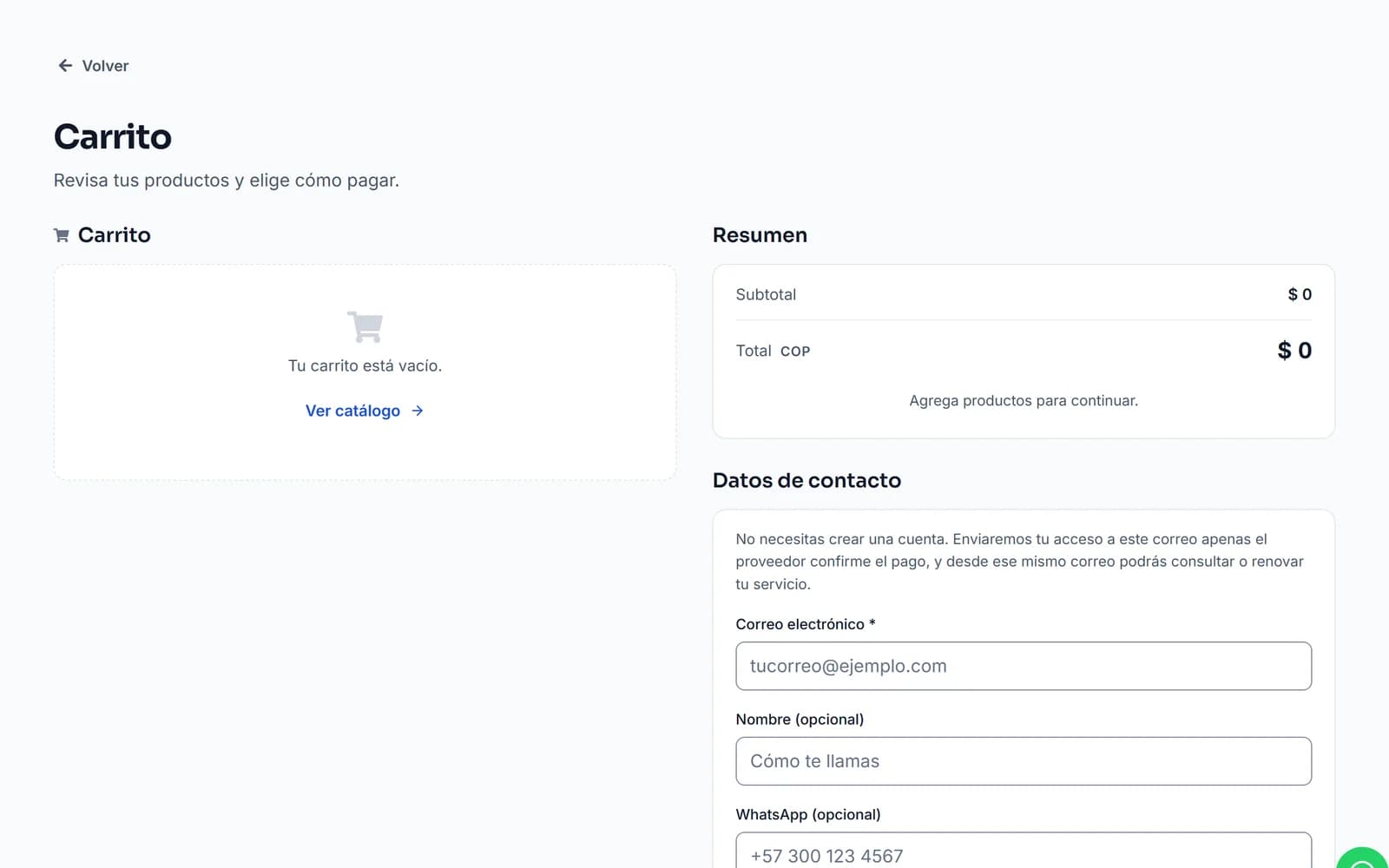The width and height of the screenshot is (1389, 868).
Task: Click the "Datos de contacto" heading
Action: click(x=806, y=480)
